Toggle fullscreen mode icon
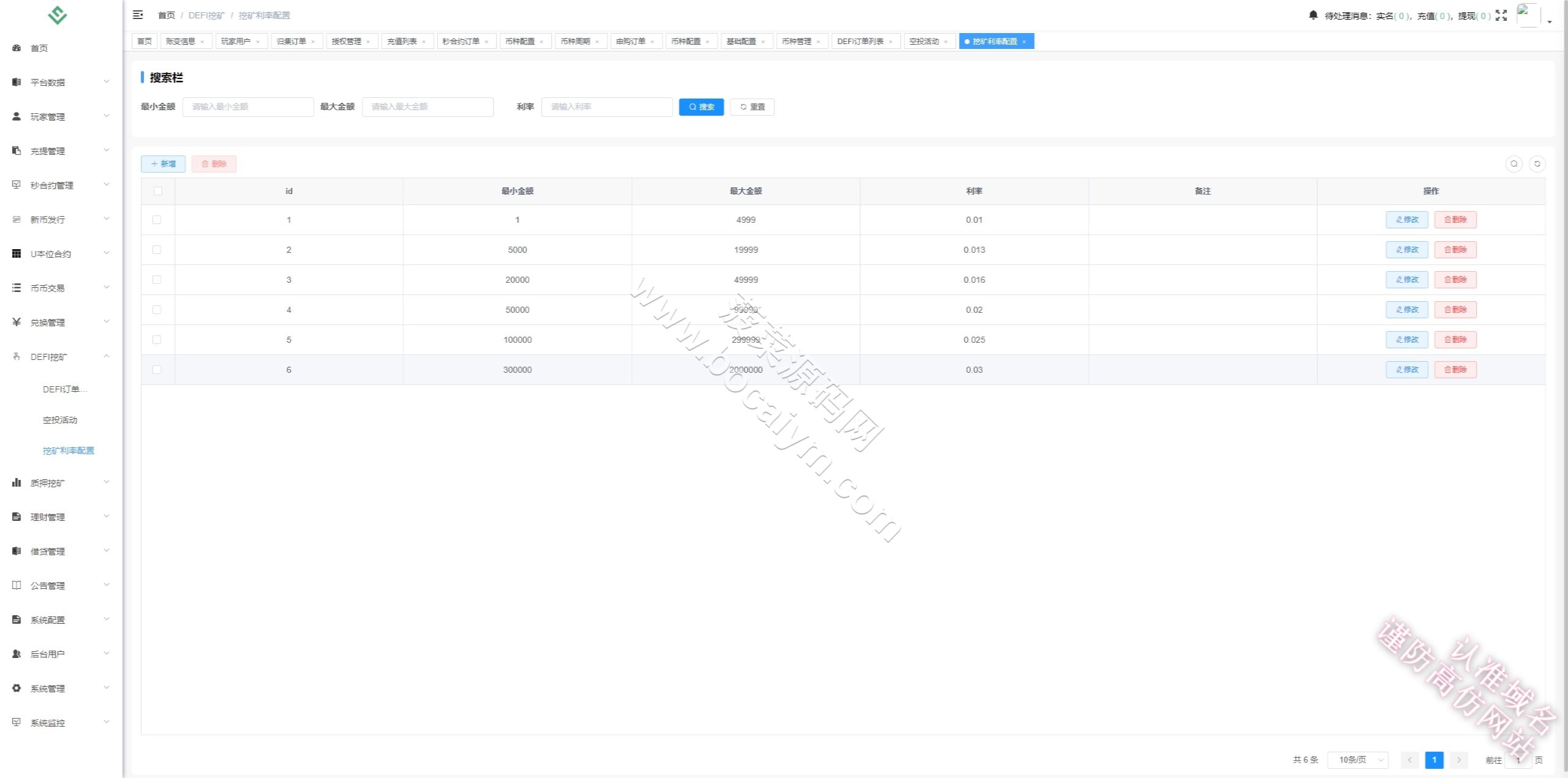 [x=1501, y=15]
